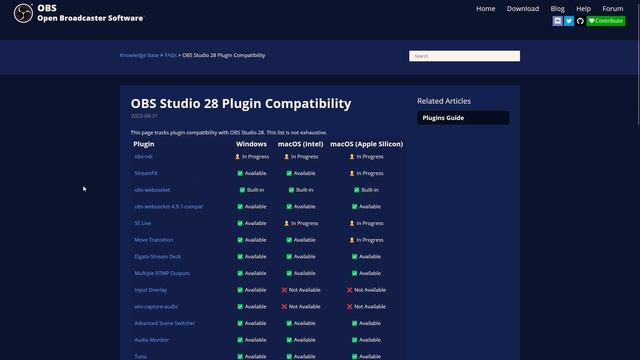Click the green check icon in StreamFX Windows cell
The width and height of the screenshot is (640, 360).
coord(240,173)
